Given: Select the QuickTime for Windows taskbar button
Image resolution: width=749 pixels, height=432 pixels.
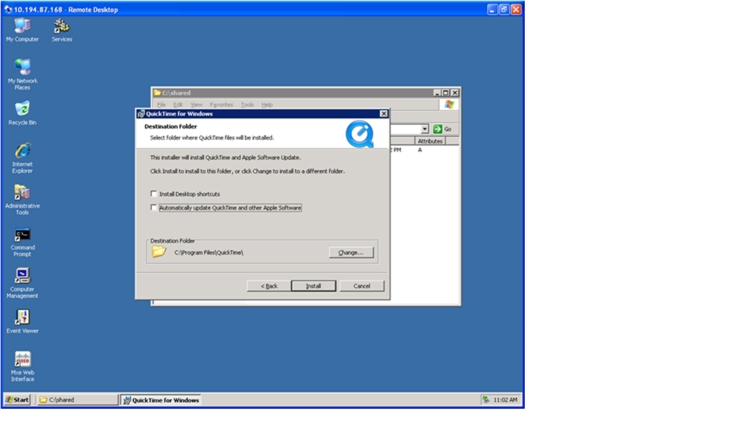Looking at the screenshot, I should pos(160,400).
